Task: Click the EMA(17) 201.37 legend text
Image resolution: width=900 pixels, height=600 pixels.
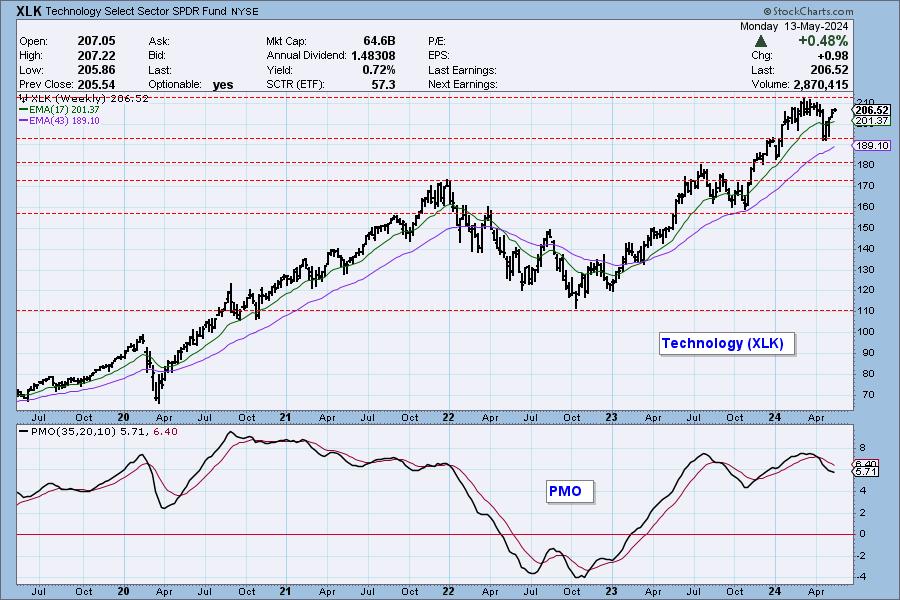Action: tap(64, 110)
